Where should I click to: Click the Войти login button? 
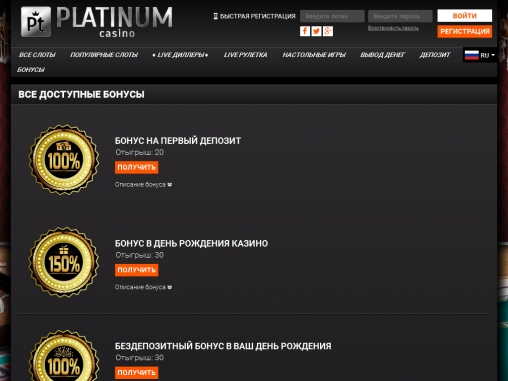click(465, 16)
